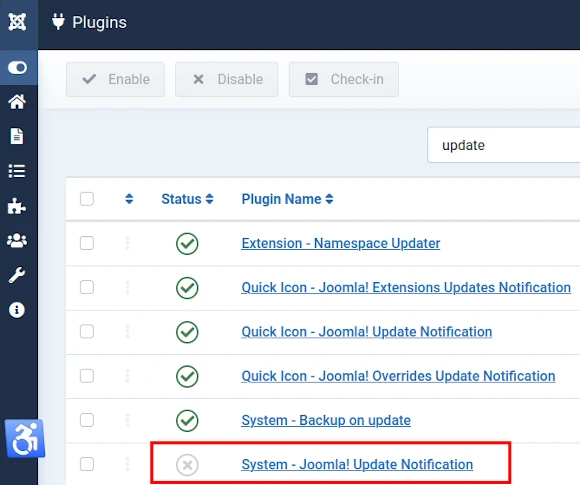Screen dimensions: 580x485
Task: Open the Menus list sidebar icon
Action: pyautogui.click(x=17, y=171)
